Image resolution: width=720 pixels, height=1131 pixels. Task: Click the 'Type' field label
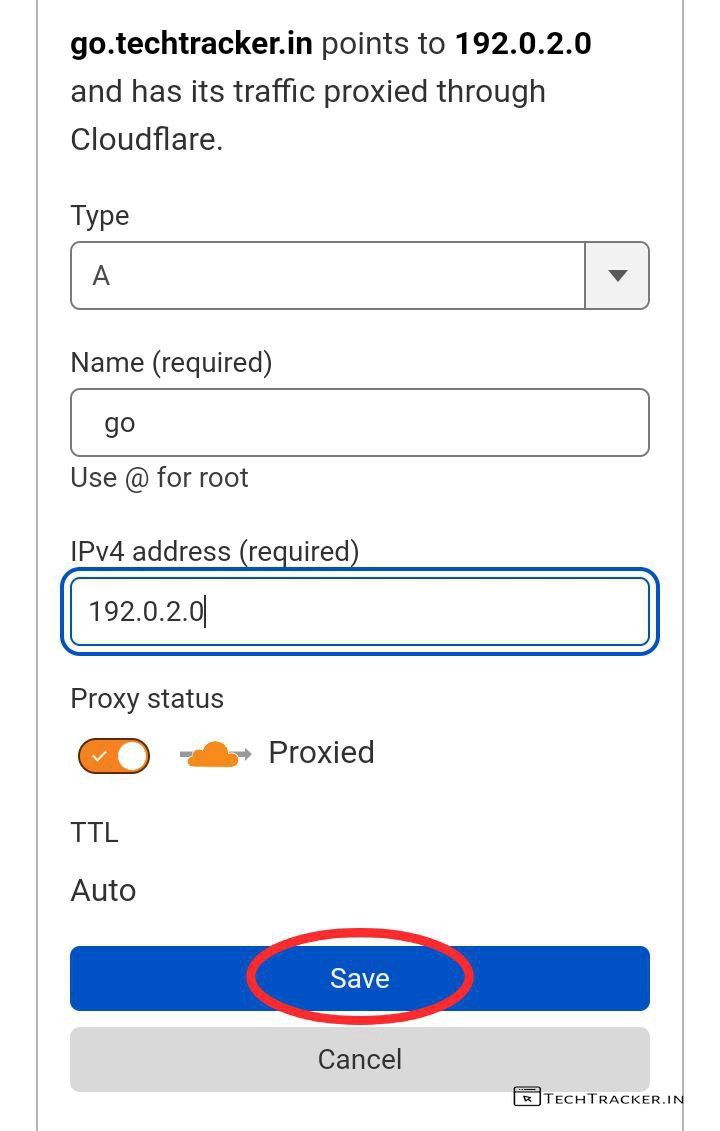[x=99, y=216]
